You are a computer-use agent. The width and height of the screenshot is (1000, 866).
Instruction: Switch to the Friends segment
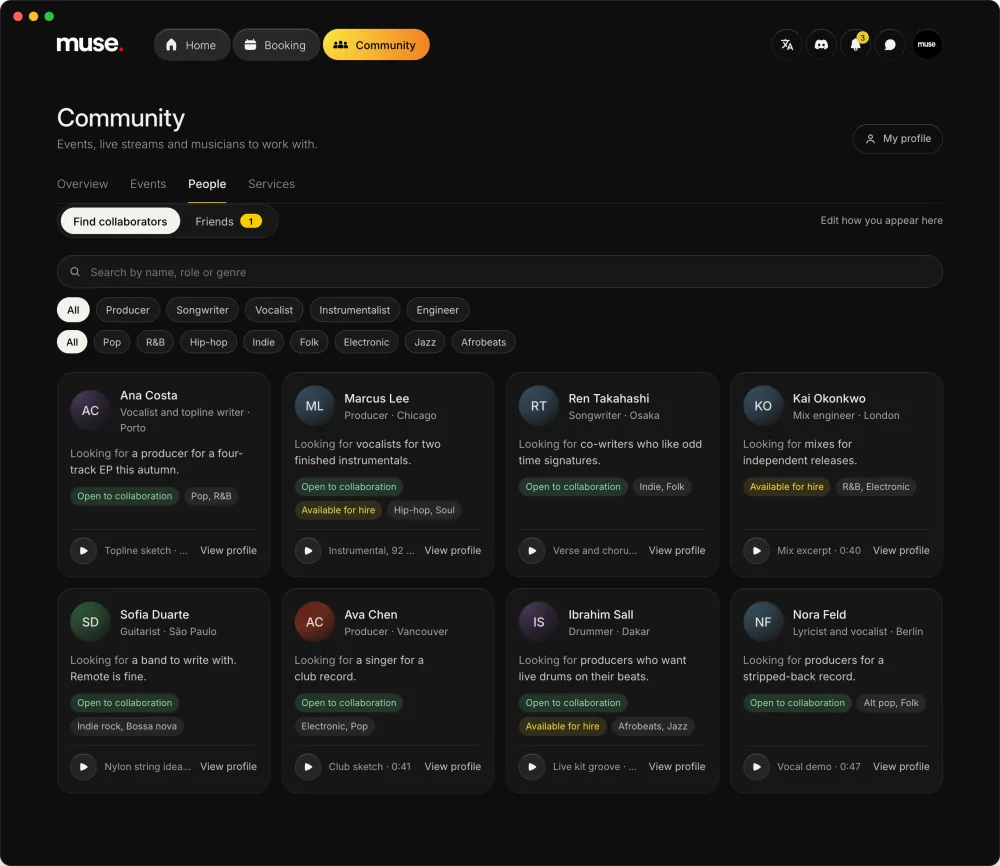pyautogui.click(x=228, y=221)
